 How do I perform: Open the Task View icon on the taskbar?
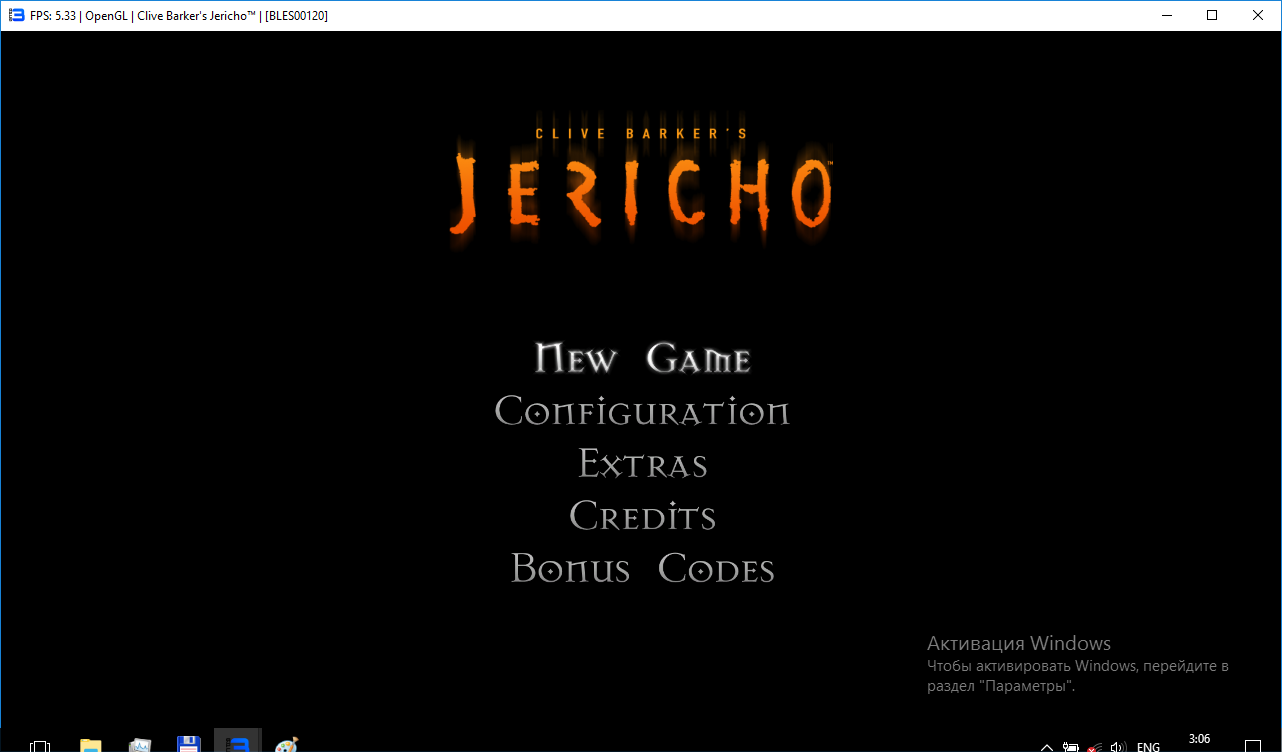point(40,745)
